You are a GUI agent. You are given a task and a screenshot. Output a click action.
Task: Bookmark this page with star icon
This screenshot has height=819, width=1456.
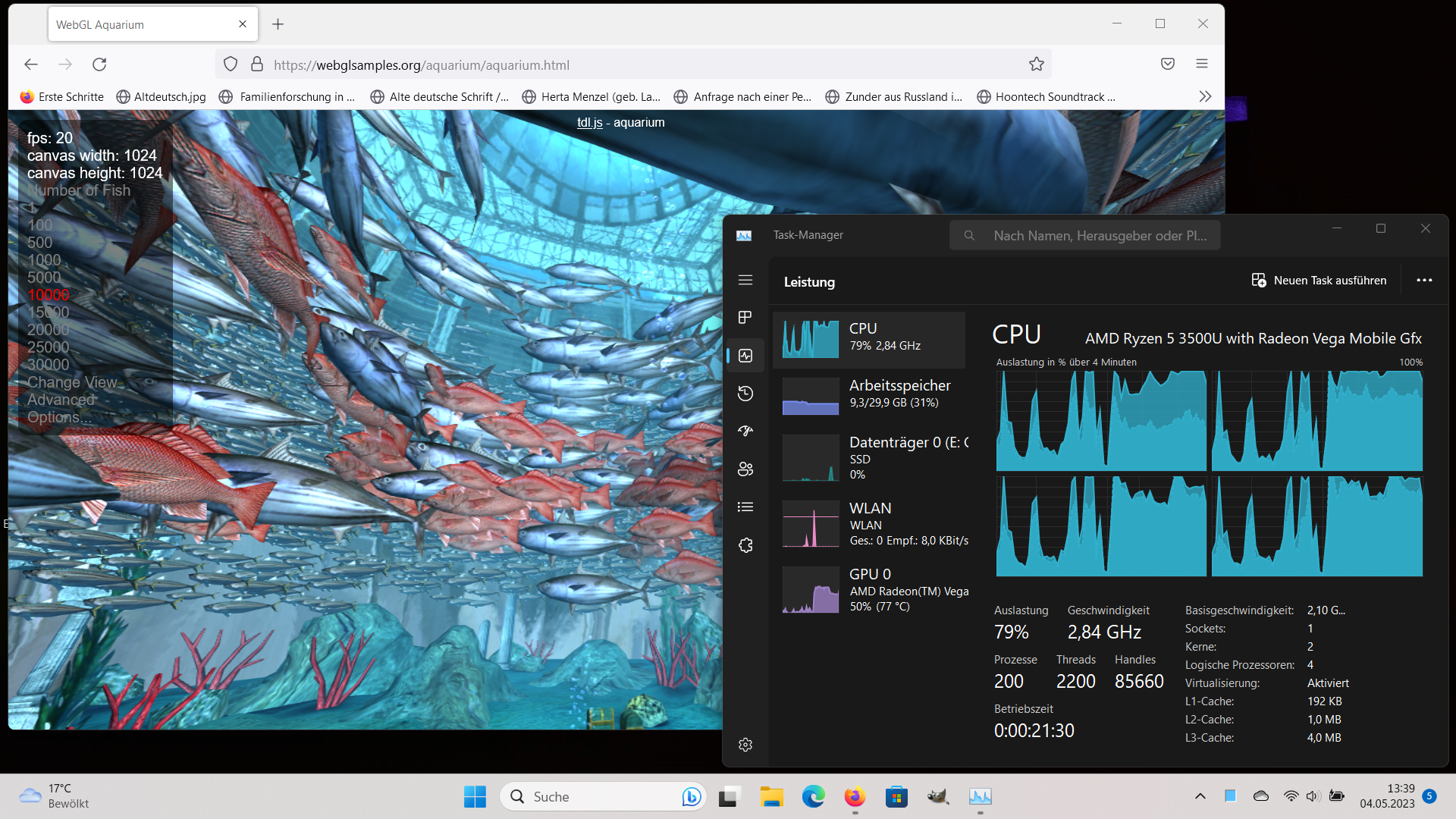[x=1037, y=64]
